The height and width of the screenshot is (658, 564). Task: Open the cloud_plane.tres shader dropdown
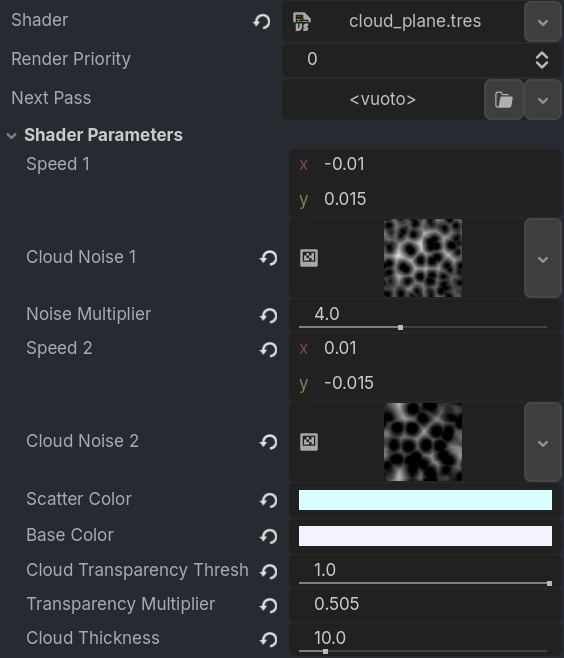click(543, 22)
